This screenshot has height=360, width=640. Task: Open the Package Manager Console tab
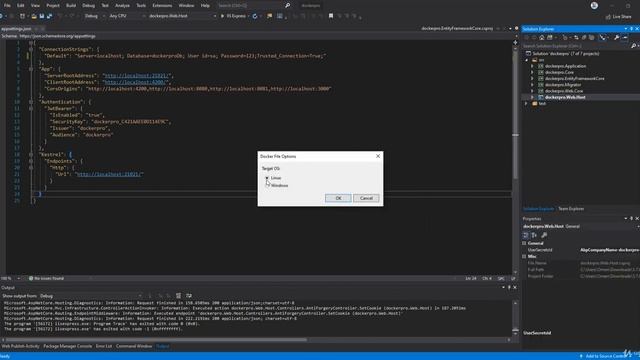[68, 346]
